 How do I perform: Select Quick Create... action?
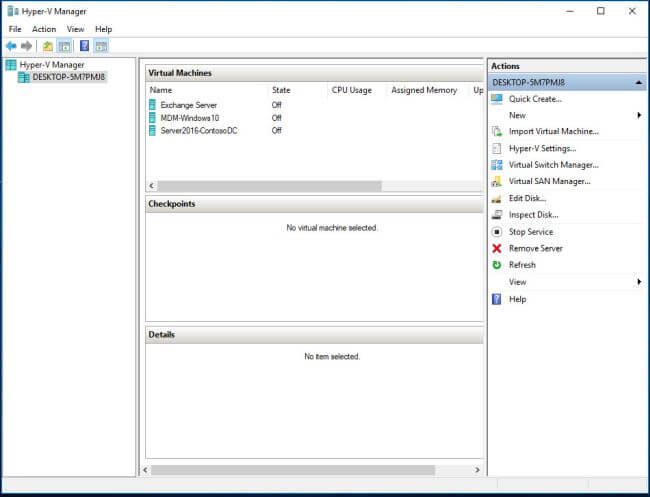(535, 99)
